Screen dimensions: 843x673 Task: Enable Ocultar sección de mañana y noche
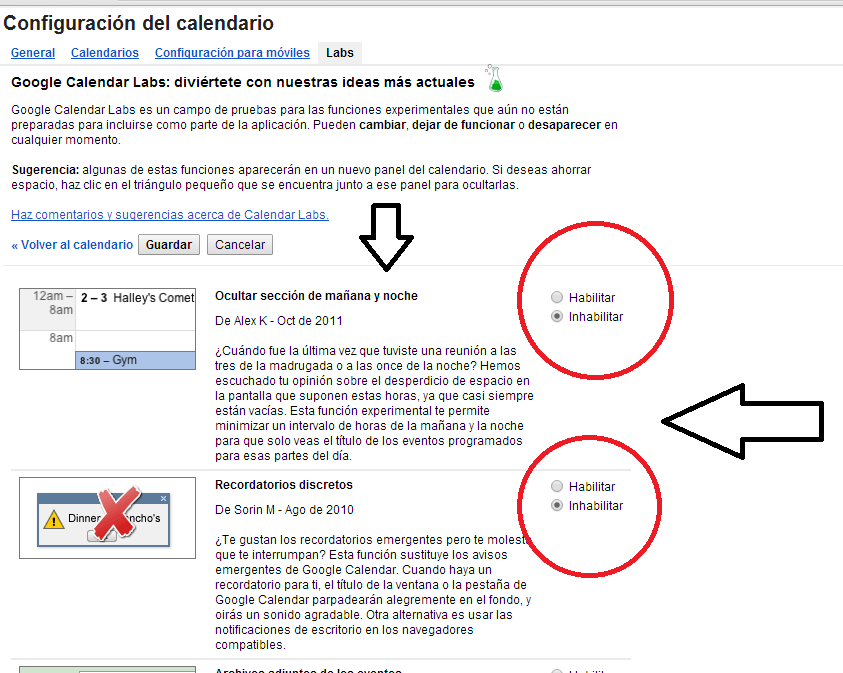557,297
